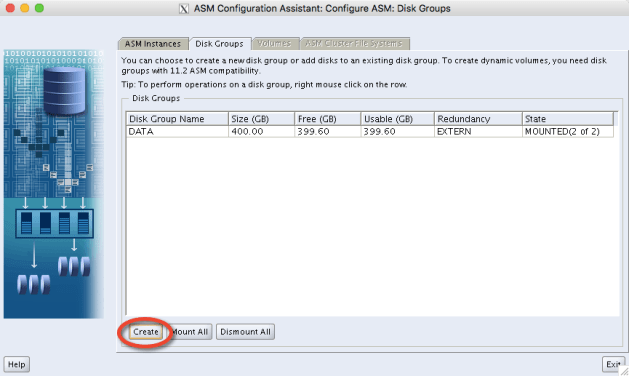Click the Redundancy column header
Viewport: 629px width, 376px height.
(478, 119)
